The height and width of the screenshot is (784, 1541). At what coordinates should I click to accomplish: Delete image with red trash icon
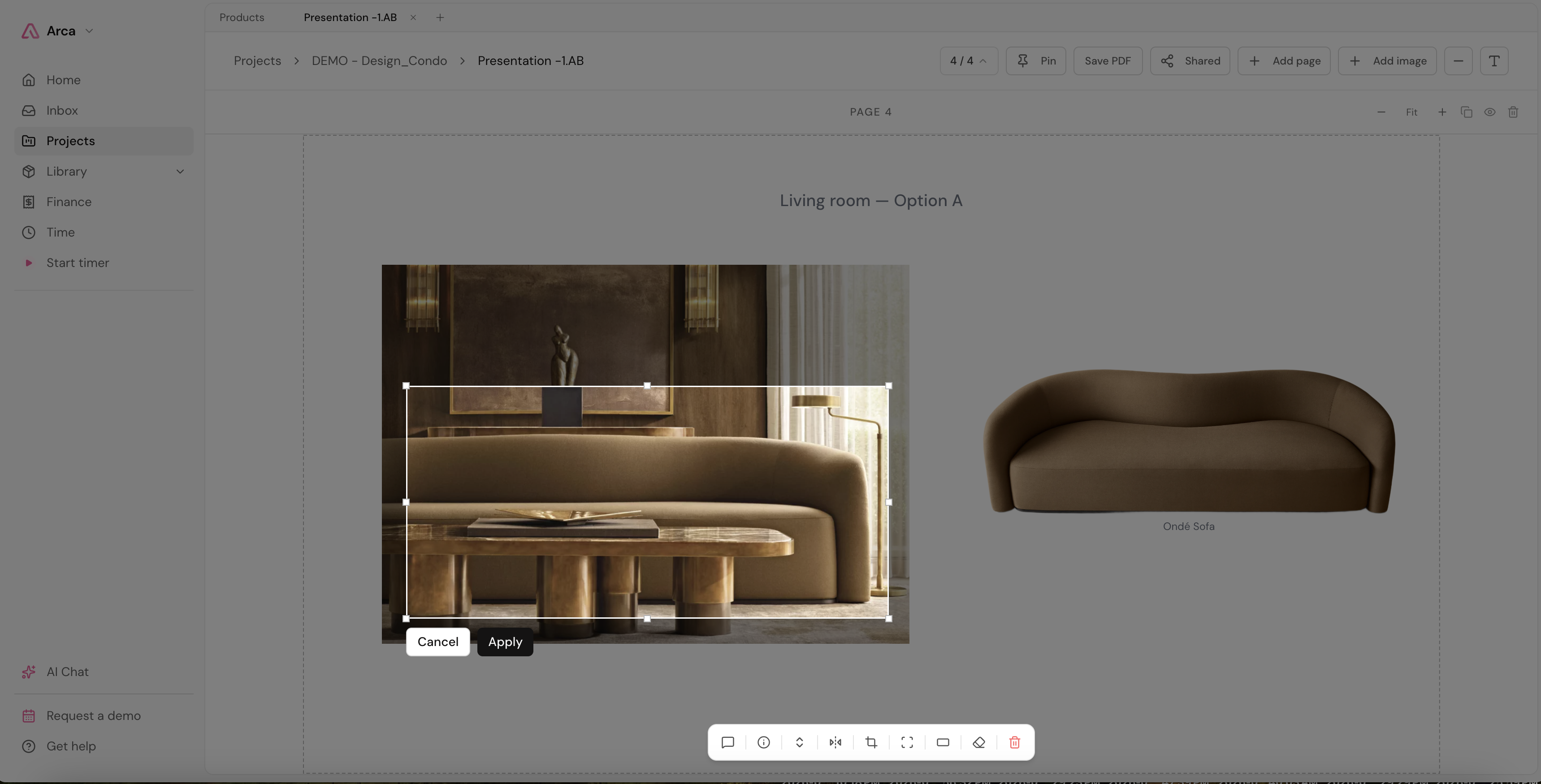pos(1015,742)
